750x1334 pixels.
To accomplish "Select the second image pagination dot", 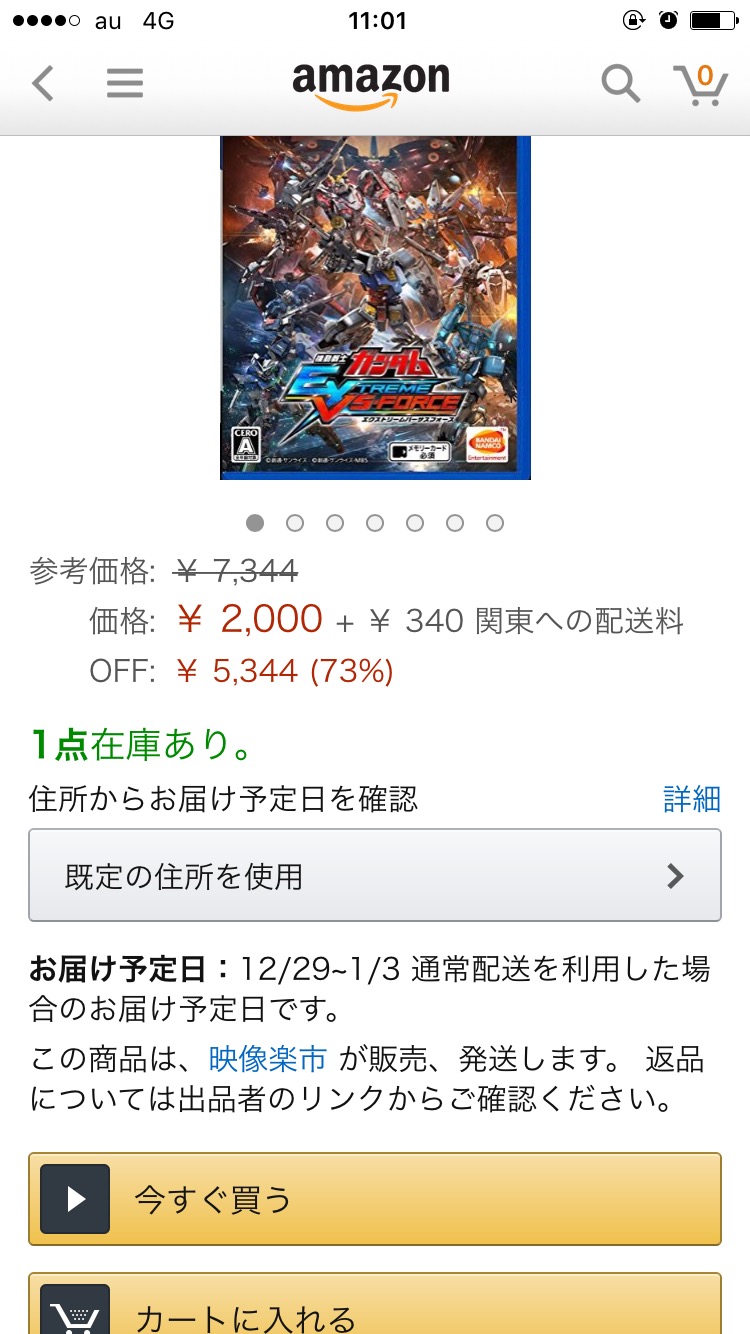I will point(295,522).
